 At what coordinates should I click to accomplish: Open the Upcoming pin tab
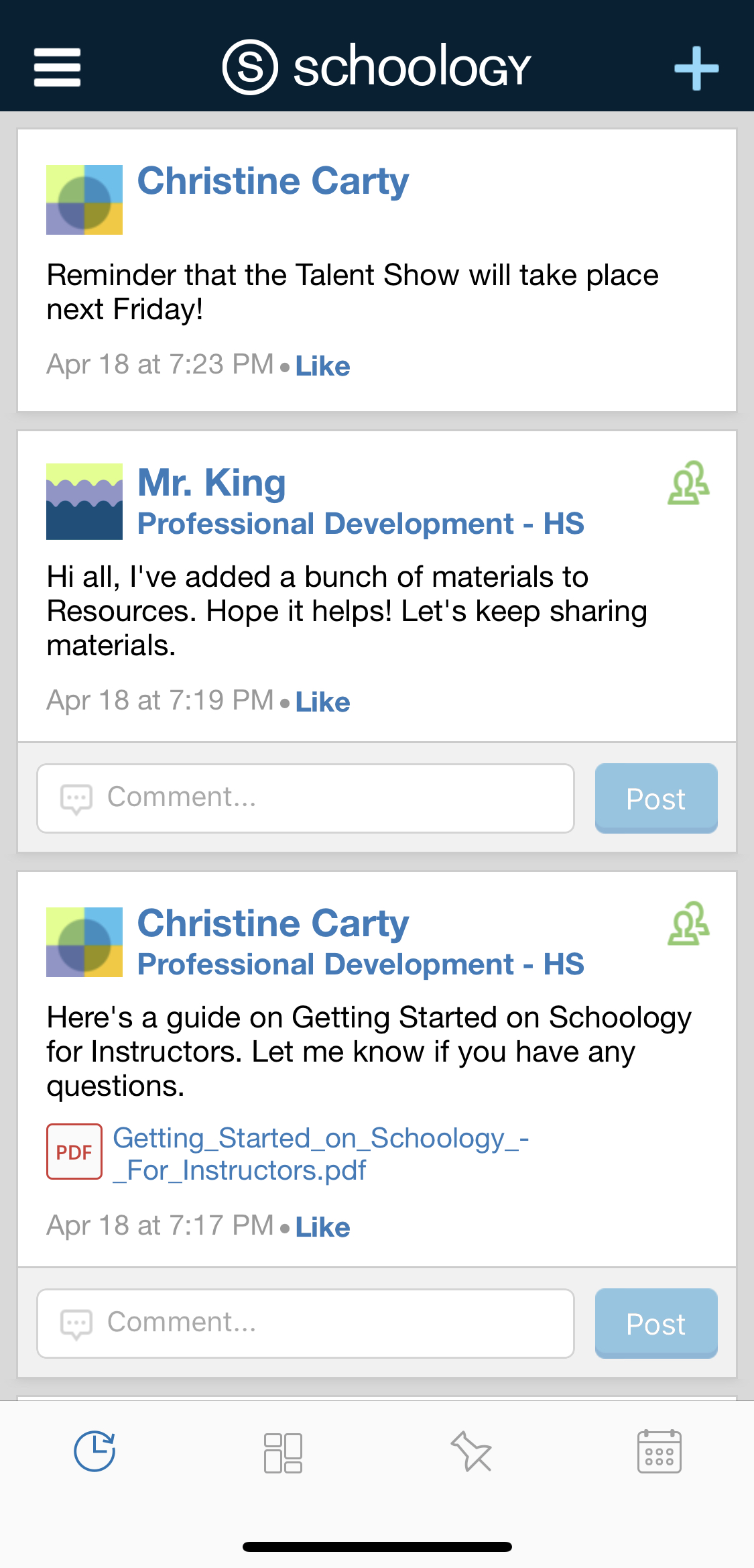[x=471, y=1451]
